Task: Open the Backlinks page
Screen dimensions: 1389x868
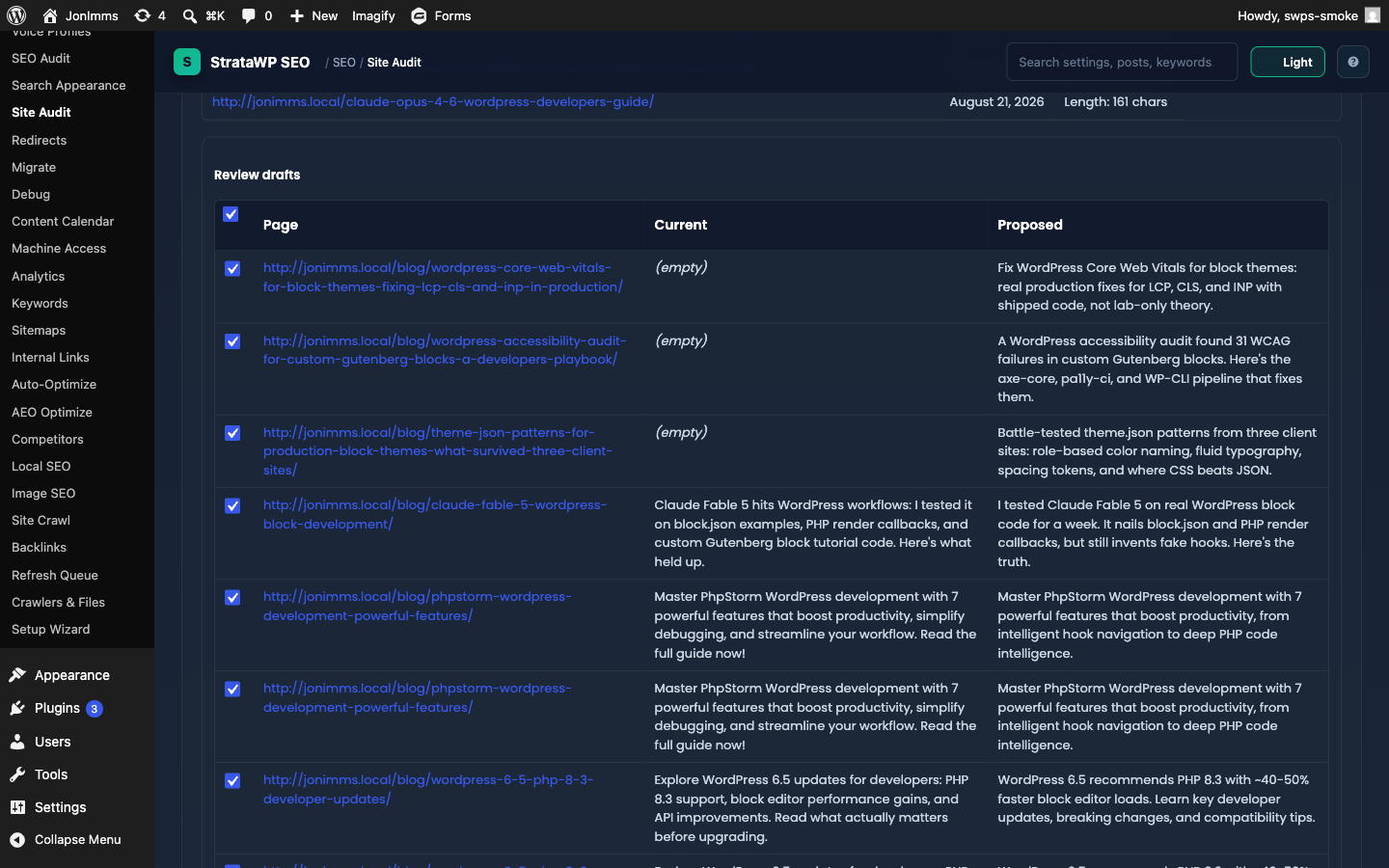Action: click(40, 547)
